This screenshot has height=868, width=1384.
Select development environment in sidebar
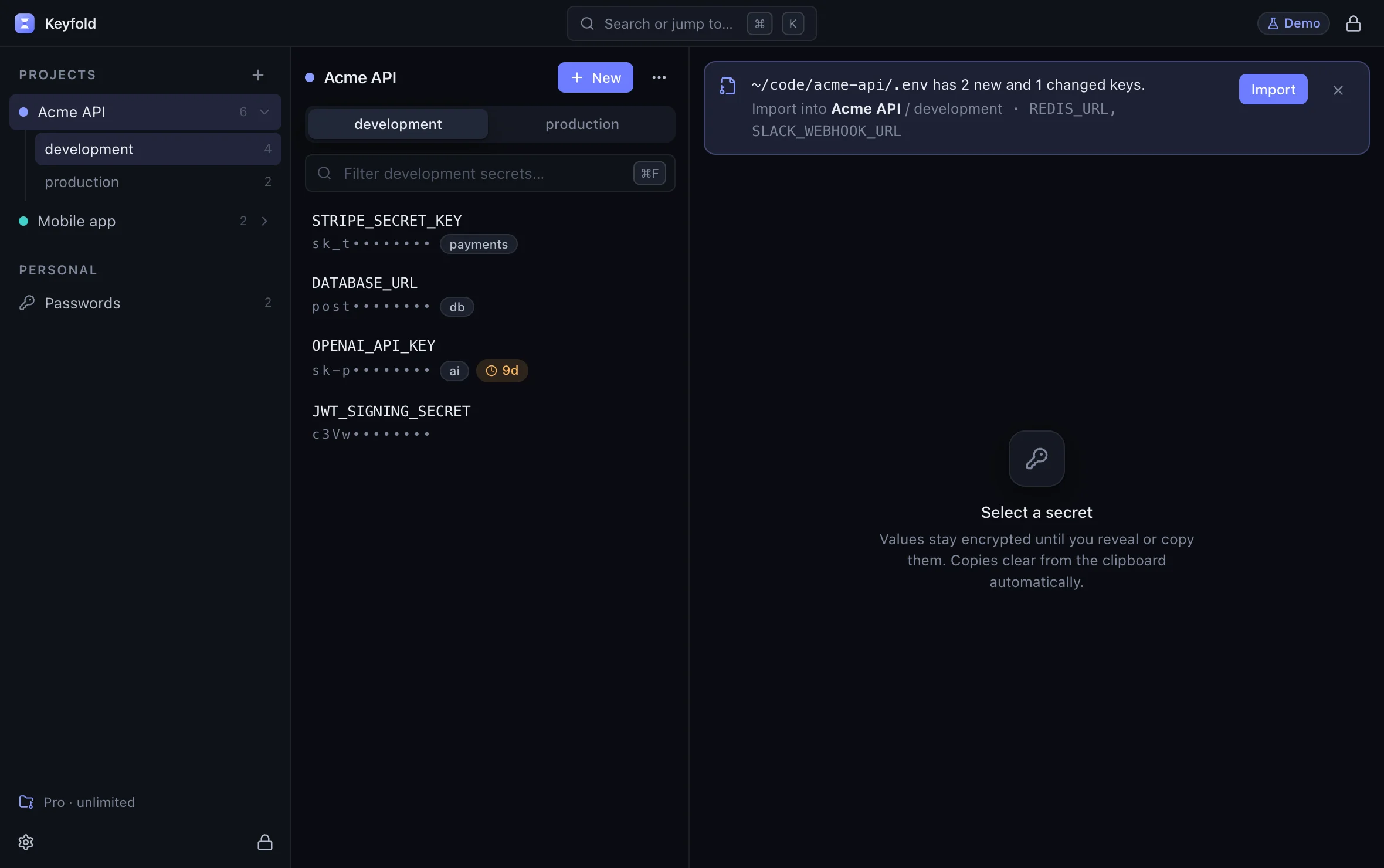click(x=158, y=149)
